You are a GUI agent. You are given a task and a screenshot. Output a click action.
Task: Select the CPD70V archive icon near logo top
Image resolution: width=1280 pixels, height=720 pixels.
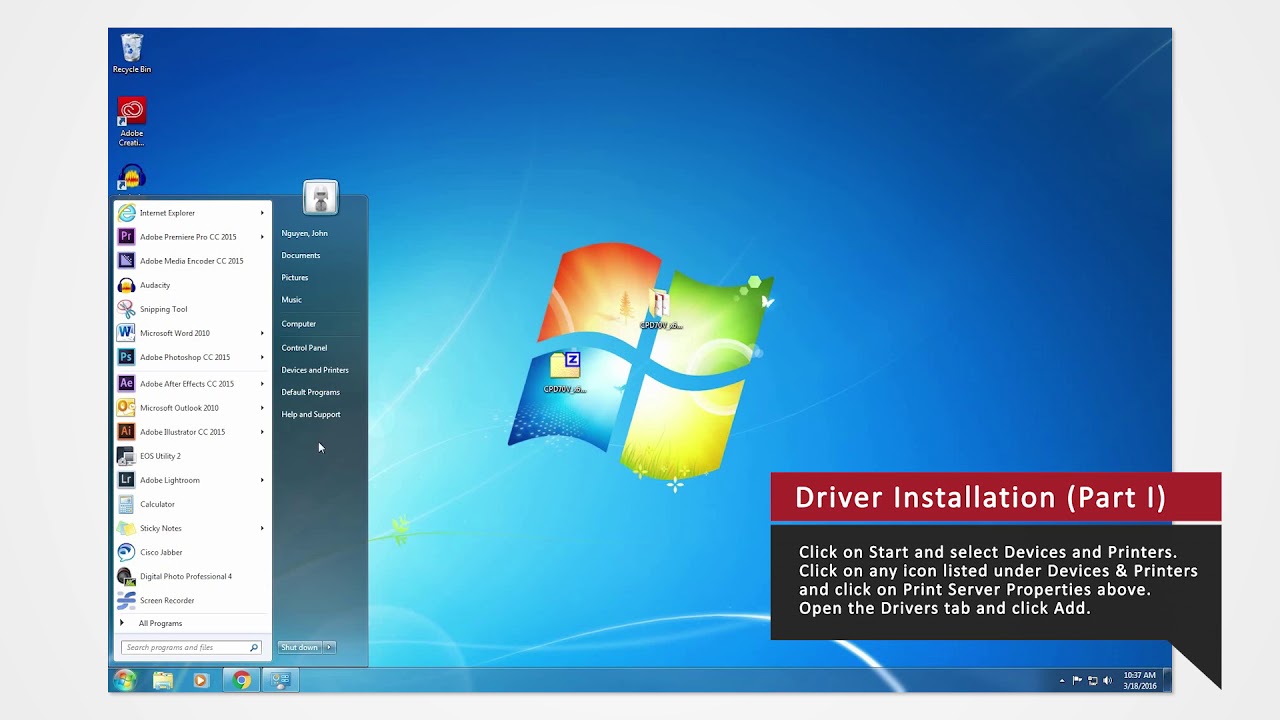tap(661, 309)
